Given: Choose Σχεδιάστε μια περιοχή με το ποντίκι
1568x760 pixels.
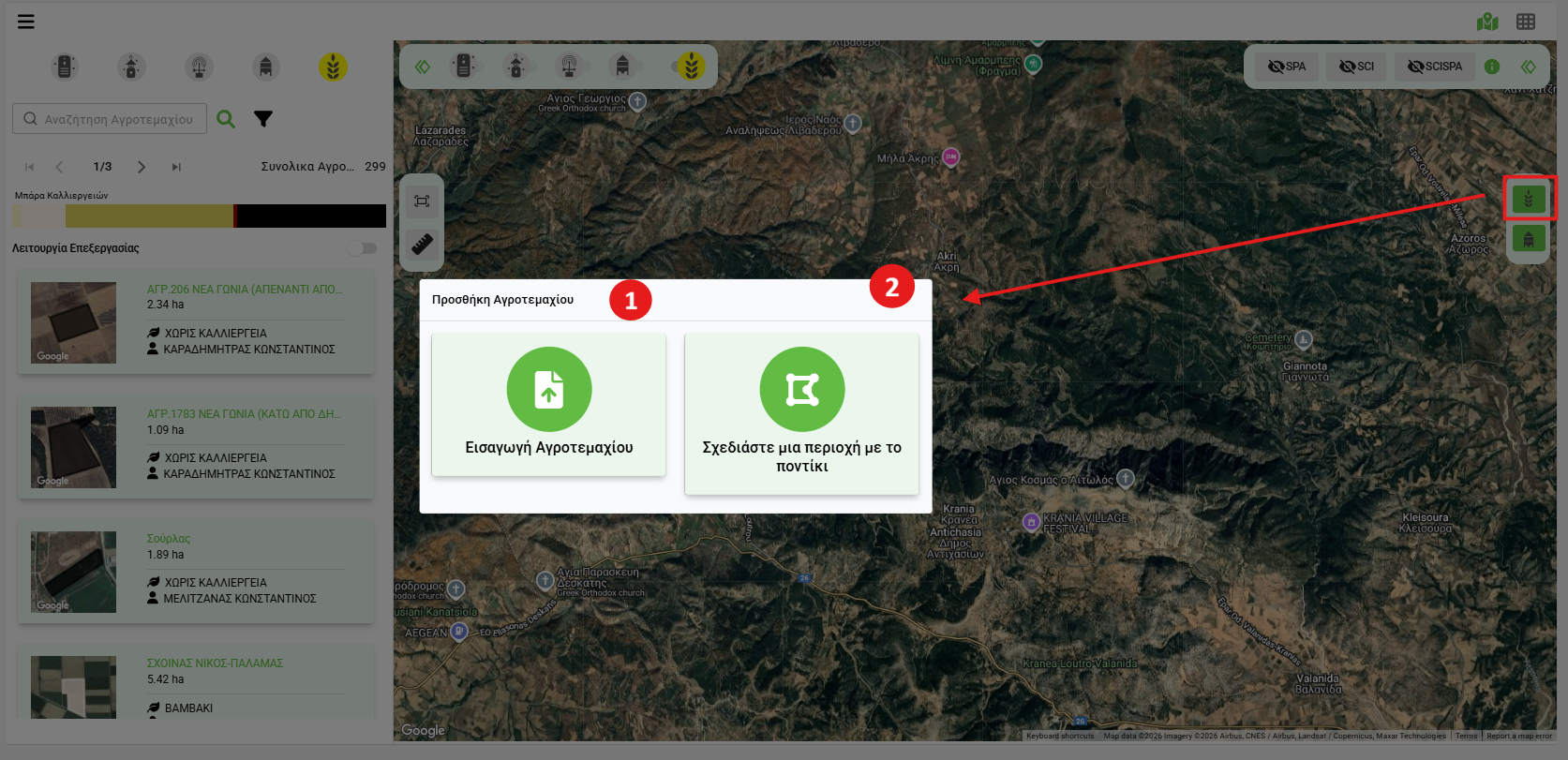Looking at the screenshot, I should (801, 413).
